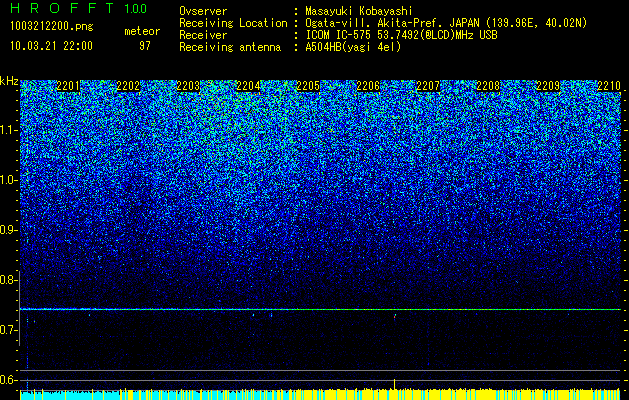Click the 0.8 frequency axis label
The height and width of the screenshot is (400, 629).
click(x=9, y=280)
